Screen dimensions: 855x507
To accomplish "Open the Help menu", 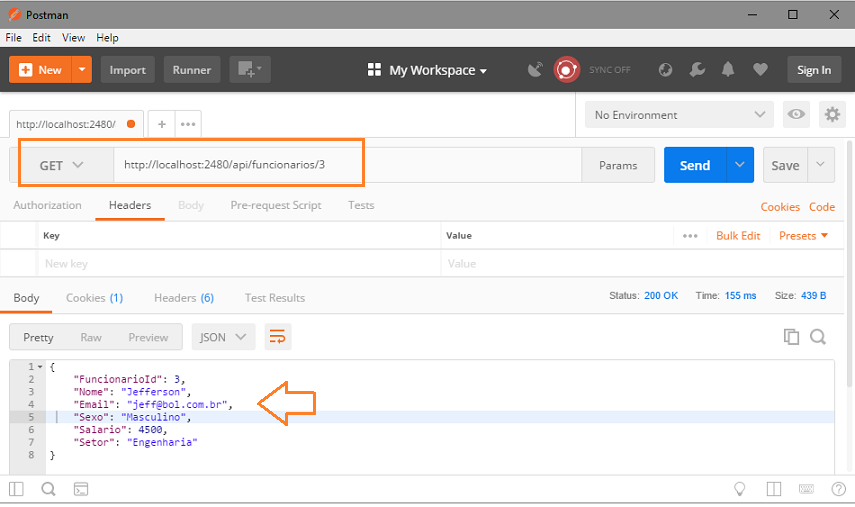I will pyautogui.click(x=107, y=38).
